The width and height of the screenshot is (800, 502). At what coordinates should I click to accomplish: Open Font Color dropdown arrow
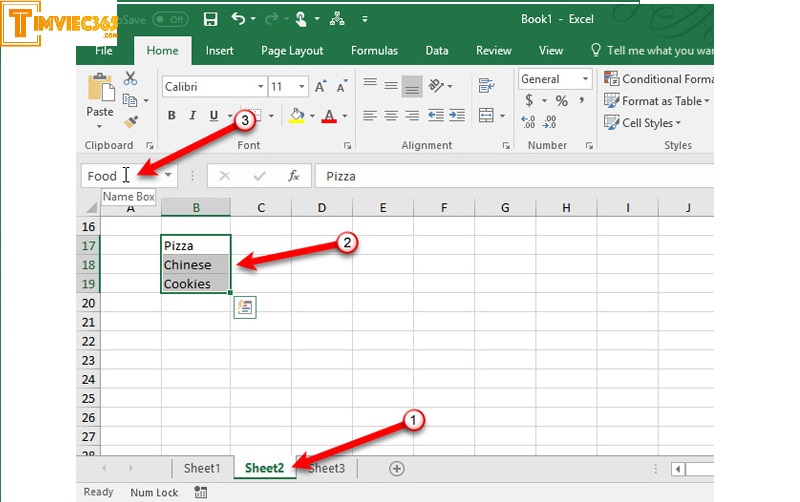pos(345,116)
